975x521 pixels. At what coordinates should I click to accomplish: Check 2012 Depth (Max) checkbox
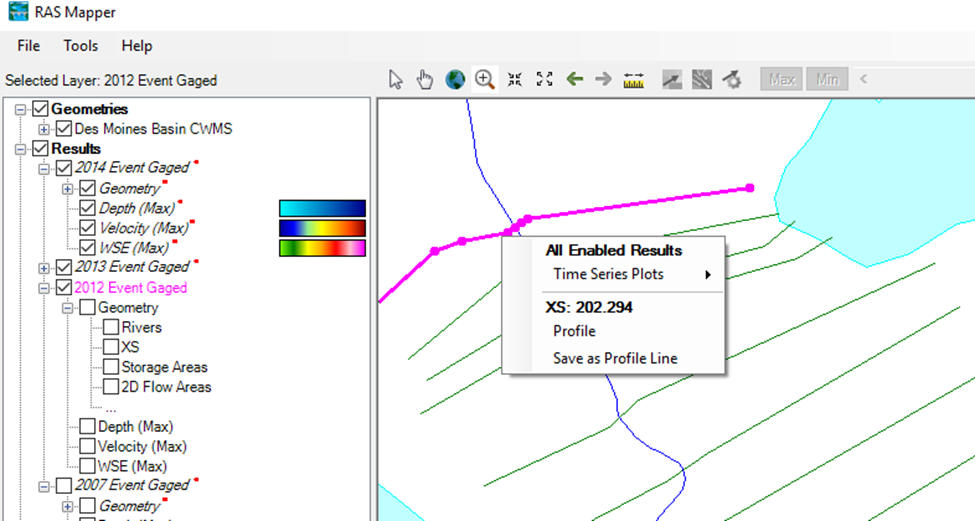click(87, 426)
